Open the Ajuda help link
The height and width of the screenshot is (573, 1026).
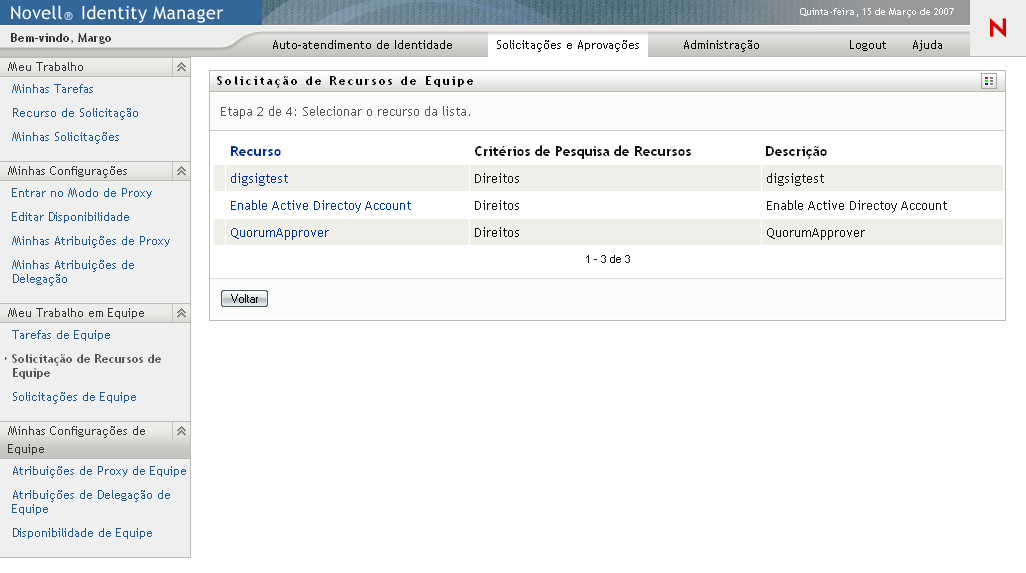(927, 45)
